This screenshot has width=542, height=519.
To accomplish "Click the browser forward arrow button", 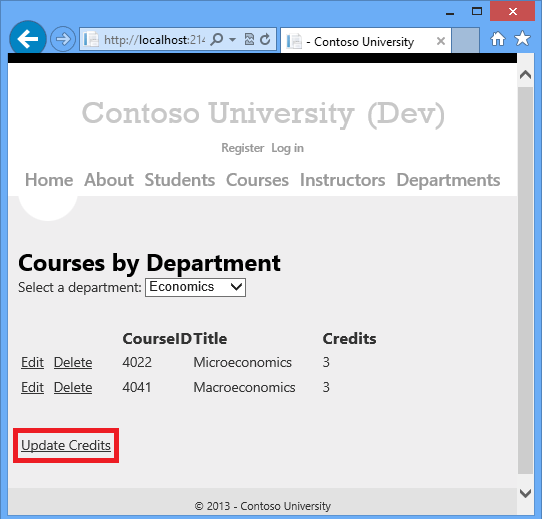I will pyautogui.click(x=63, y=39).
